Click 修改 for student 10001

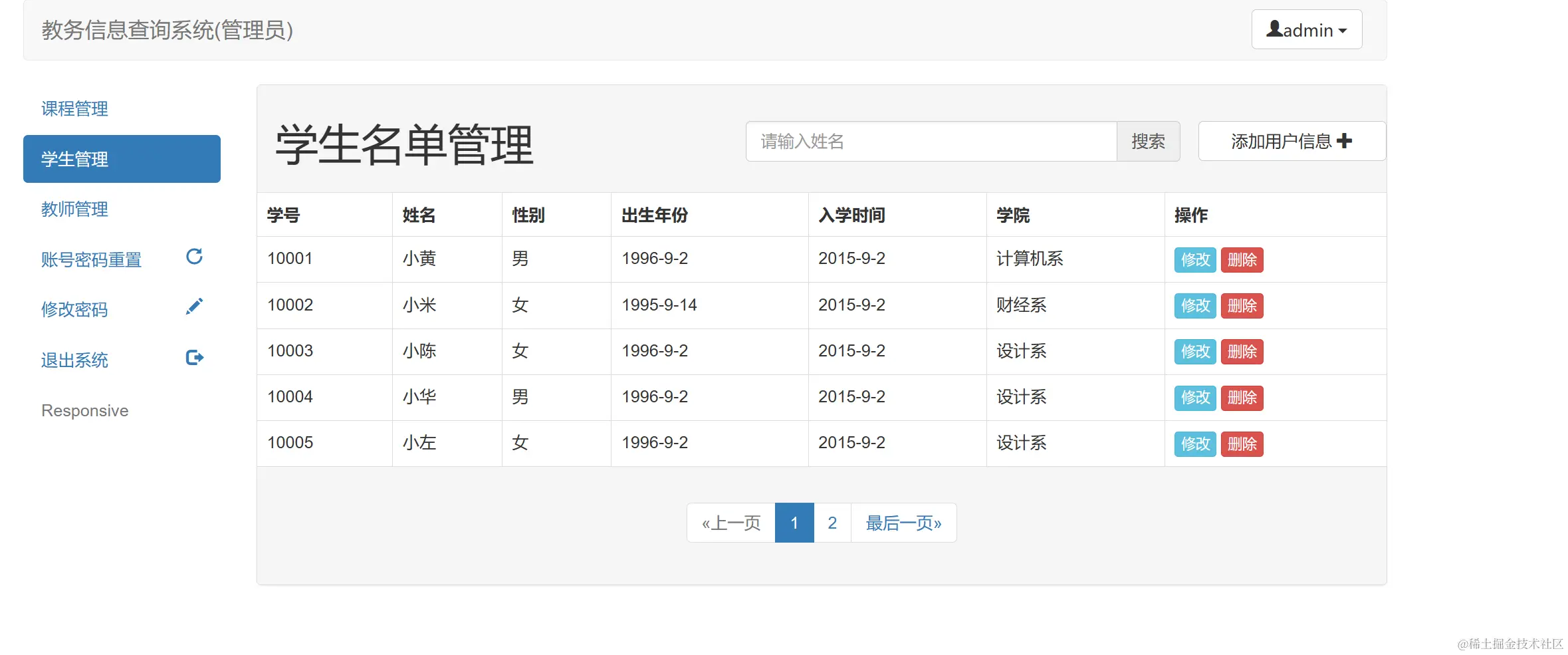tap(1194, 259)
